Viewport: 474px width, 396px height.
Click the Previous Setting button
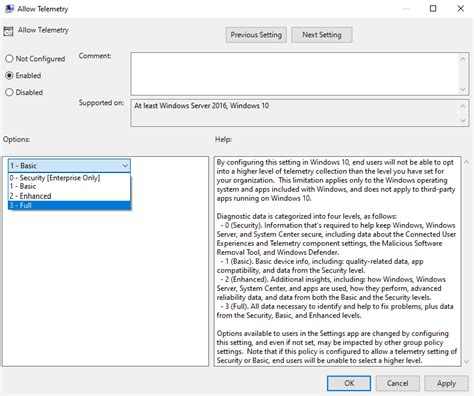pyautogui.click(x=256, y=35)
